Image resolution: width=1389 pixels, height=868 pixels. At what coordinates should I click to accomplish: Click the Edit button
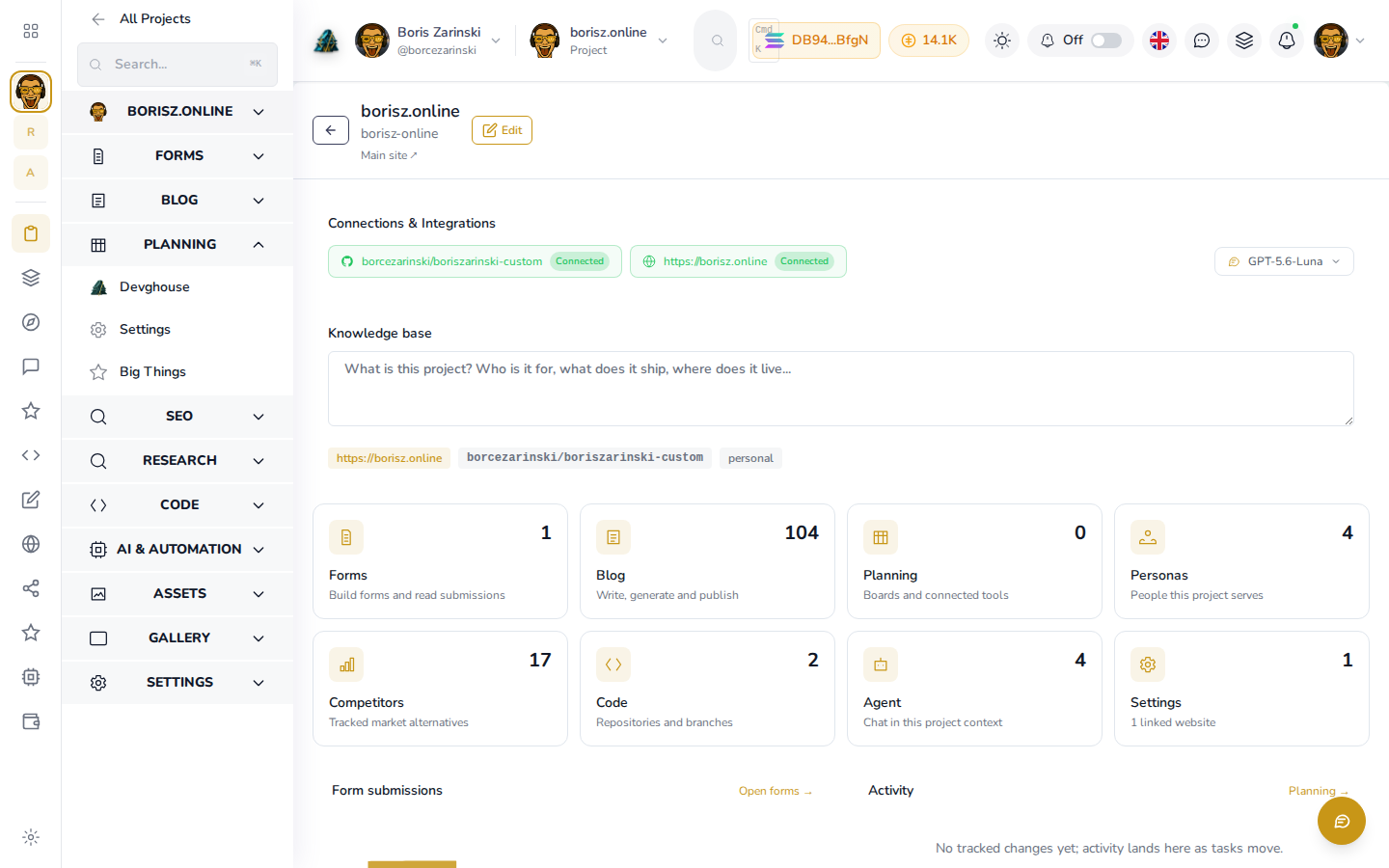click(x=502, y=130)
